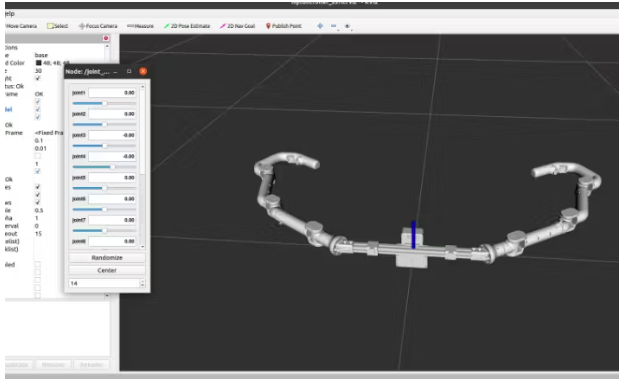Choose the Focus Camera tool
The image size is (624, 387).
pos(98,26)
